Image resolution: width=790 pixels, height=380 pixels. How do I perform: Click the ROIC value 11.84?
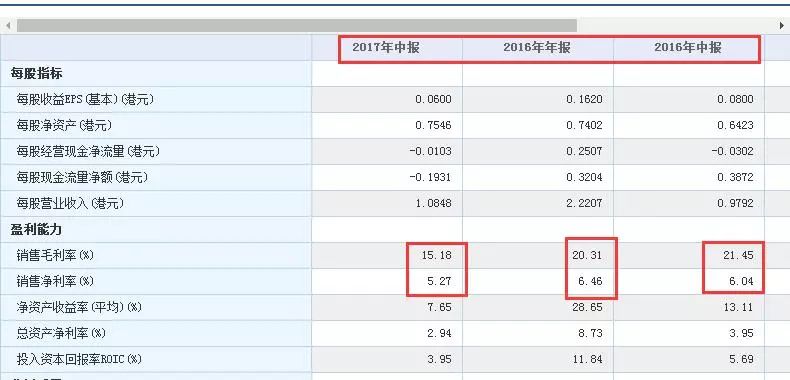(587, 359)
